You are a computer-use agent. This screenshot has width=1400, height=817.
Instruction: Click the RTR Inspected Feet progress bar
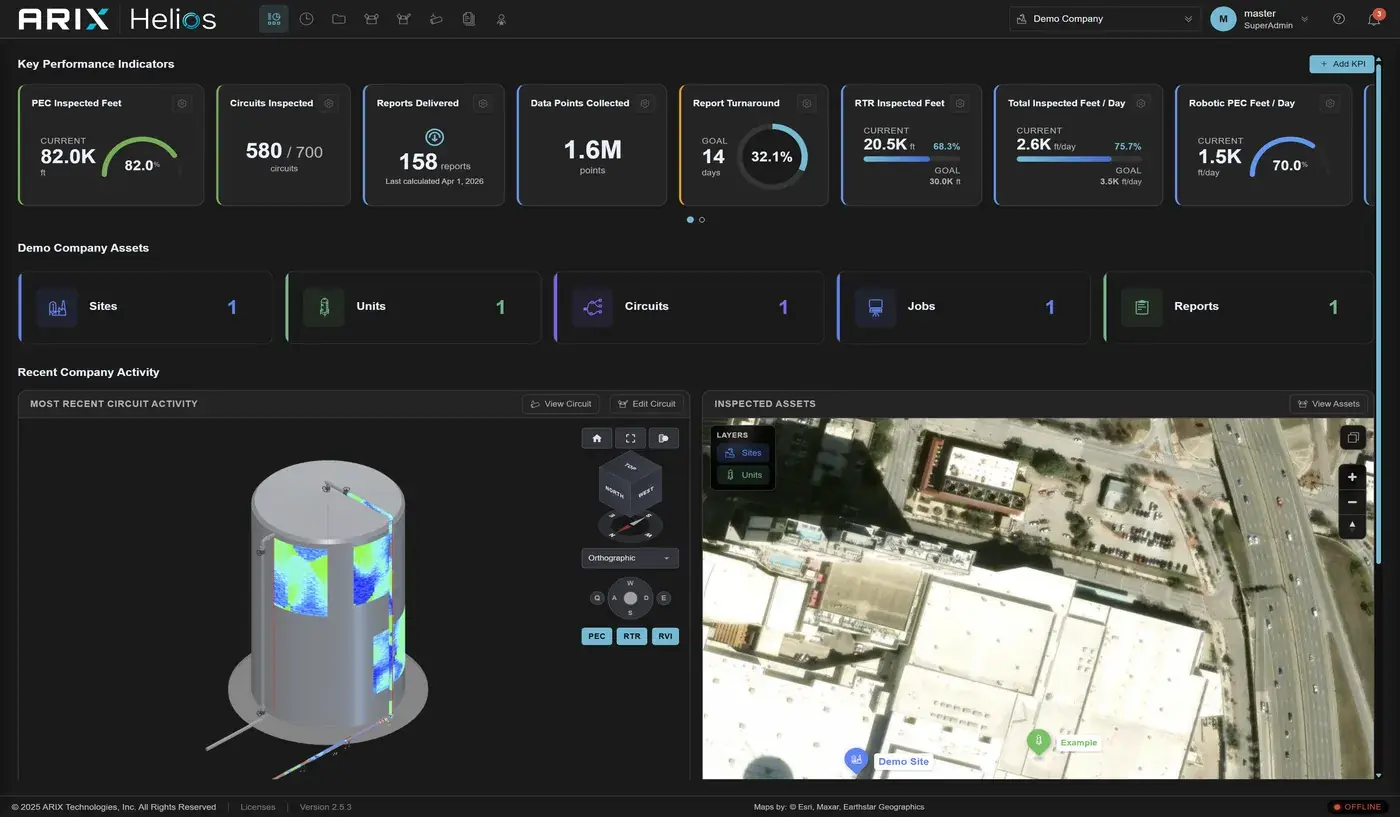(x=912, y=158)
